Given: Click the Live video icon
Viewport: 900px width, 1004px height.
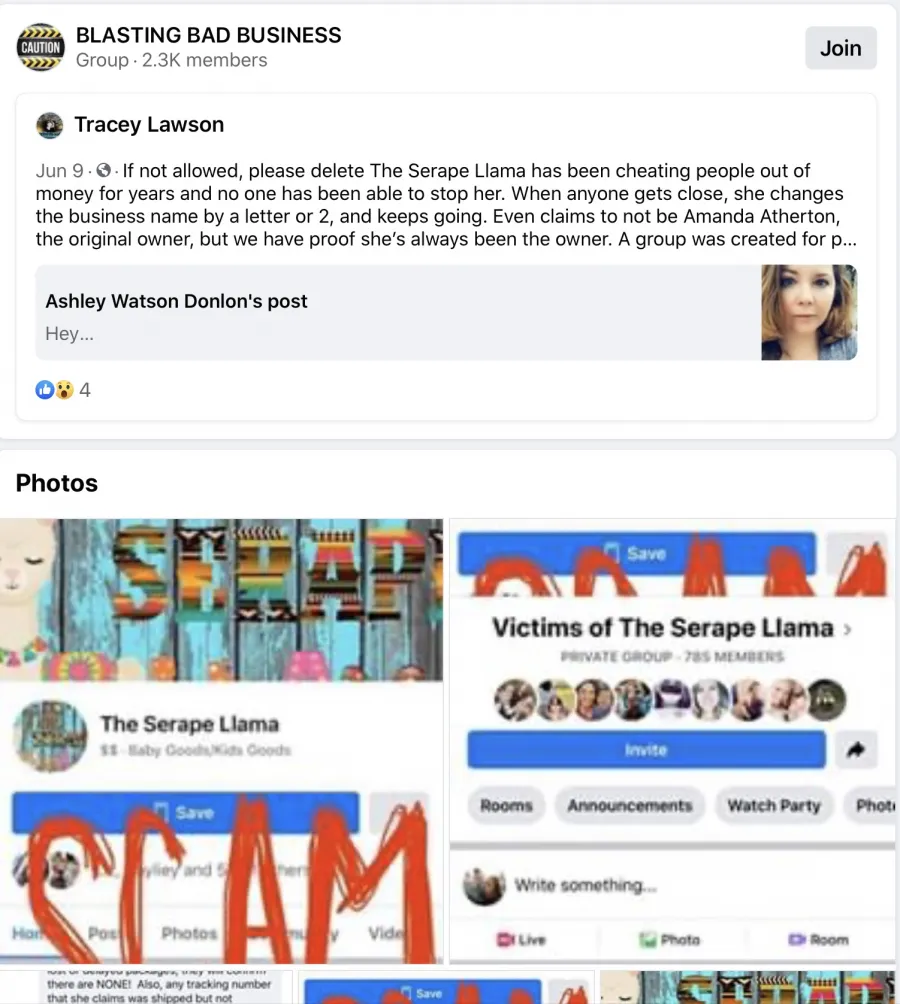Looking at the screenshot, I should point(505,939).
